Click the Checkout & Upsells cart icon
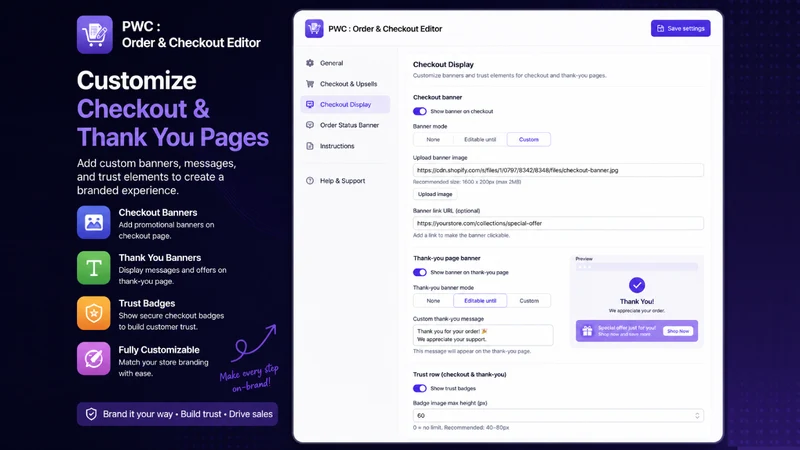This screenshot has width=800, height=450. [x=310, y=84]
